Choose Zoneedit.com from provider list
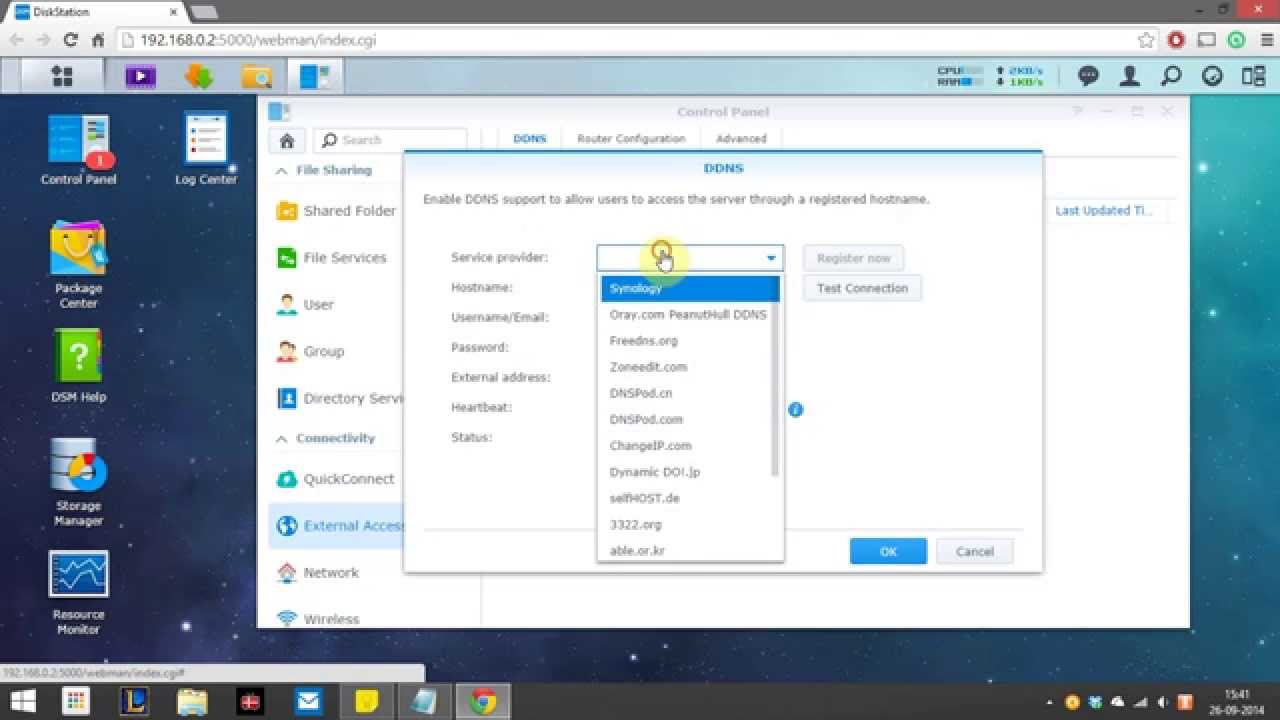 pyautogui.click(x=688, y=367)
